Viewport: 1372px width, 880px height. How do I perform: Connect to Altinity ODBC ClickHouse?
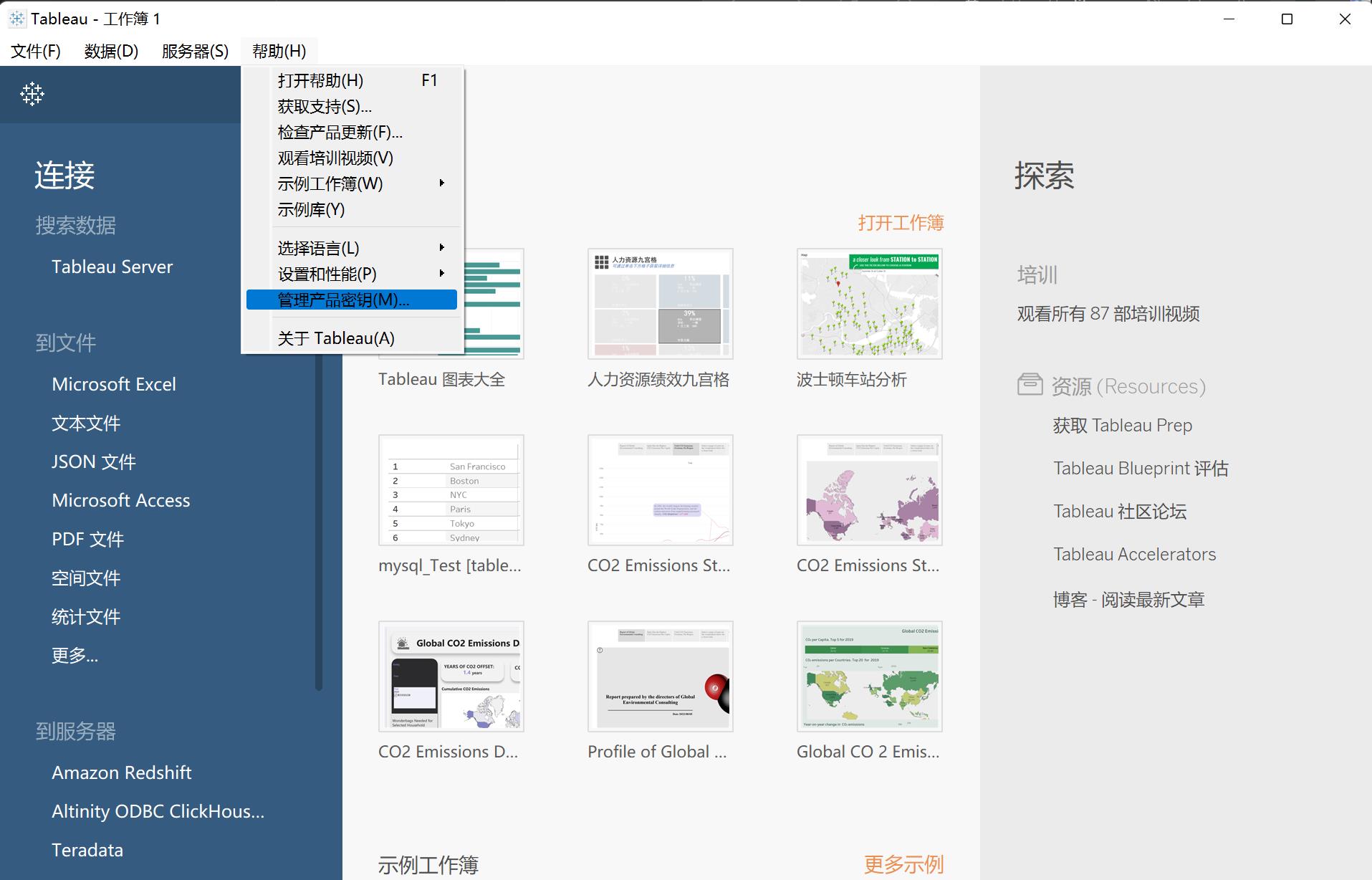158,811
